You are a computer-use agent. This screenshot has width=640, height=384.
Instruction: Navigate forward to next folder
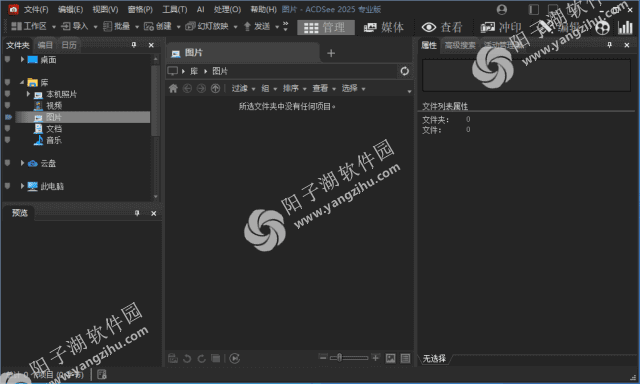[x=201, y=88]
